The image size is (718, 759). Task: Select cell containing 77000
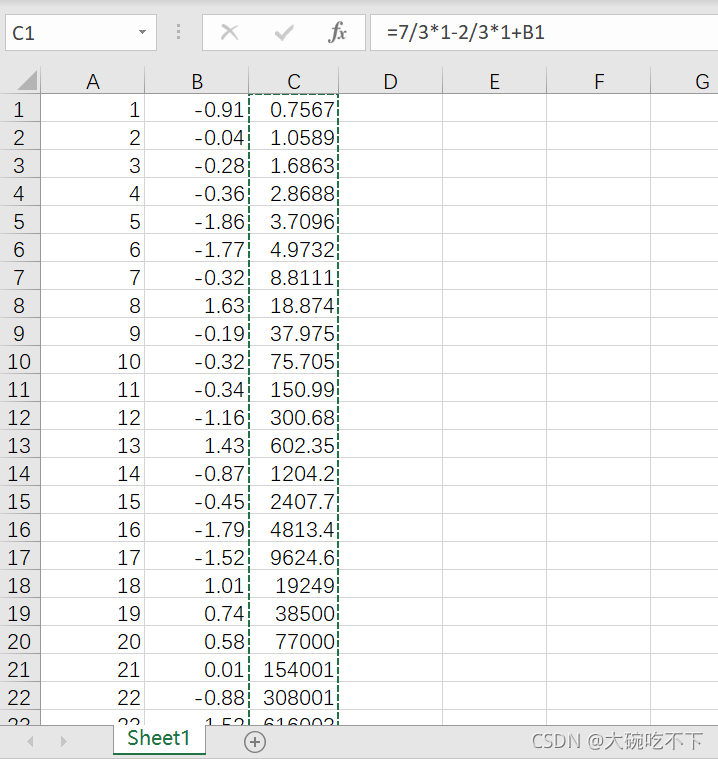click(x=293, y=641)
